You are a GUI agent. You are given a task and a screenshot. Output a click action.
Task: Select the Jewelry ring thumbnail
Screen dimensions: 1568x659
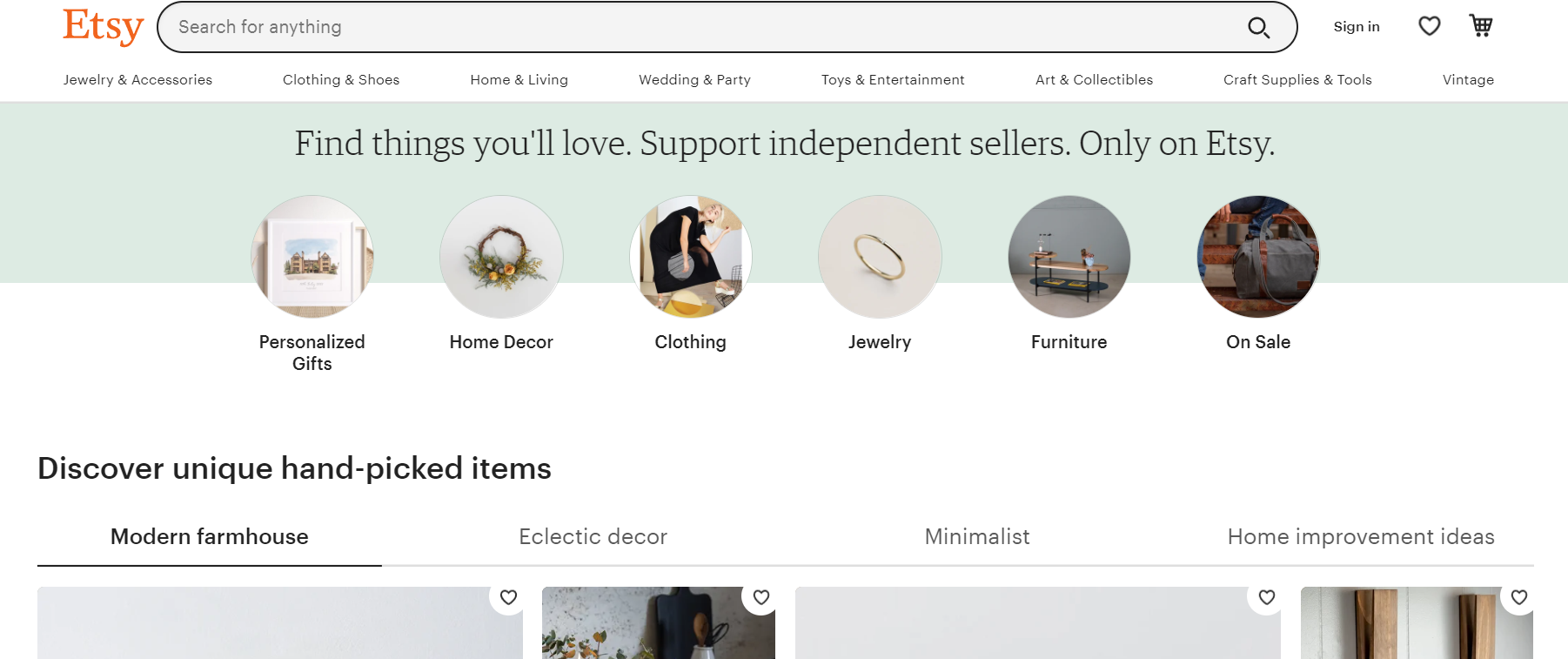(880, 257)
